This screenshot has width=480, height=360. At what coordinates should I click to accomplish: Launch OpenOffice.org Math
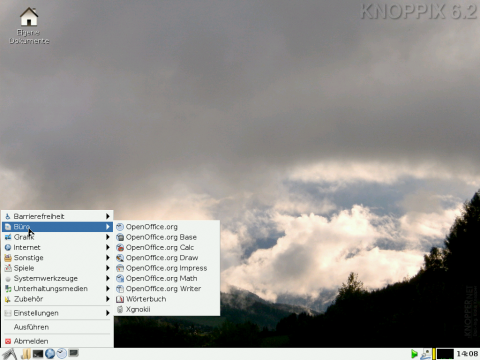[167, 278]
